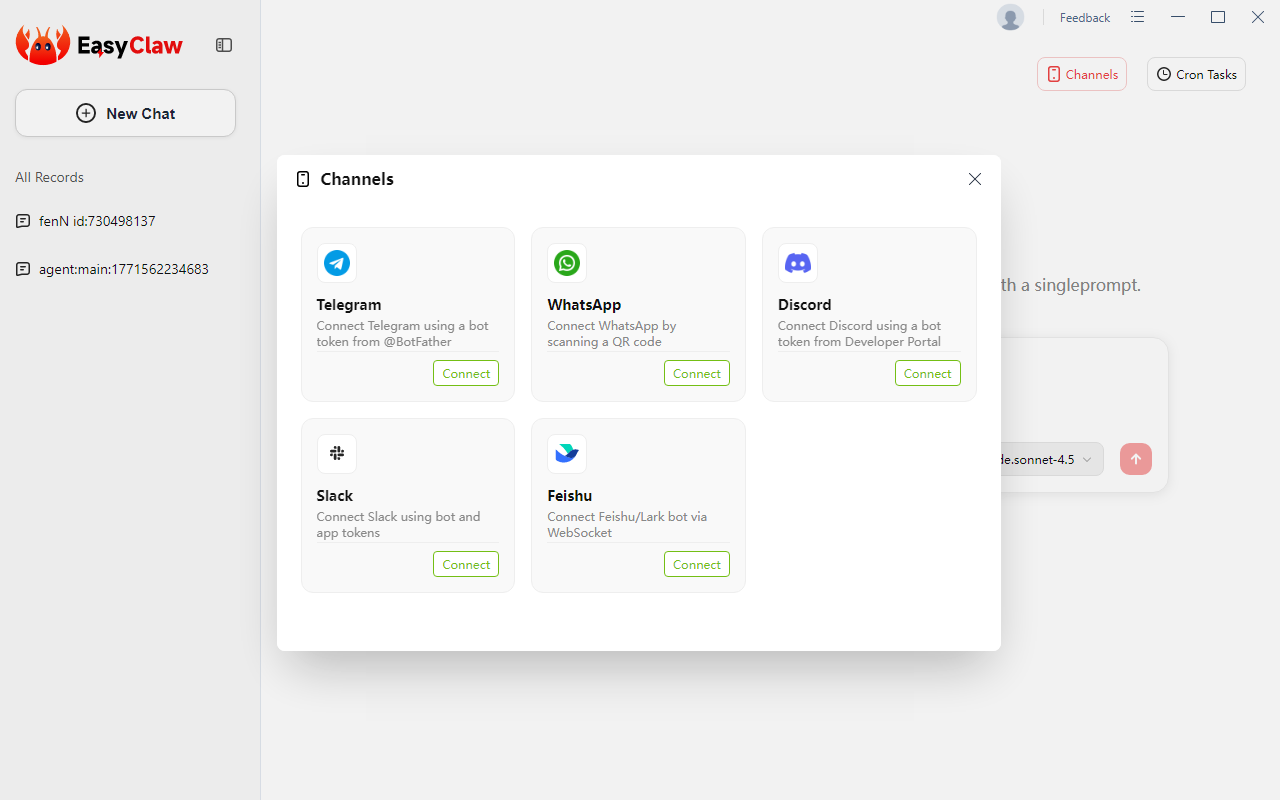Click the Discord channel icon
The height and width of the screenshot is (800, 1280).
[x=798, y=263]
